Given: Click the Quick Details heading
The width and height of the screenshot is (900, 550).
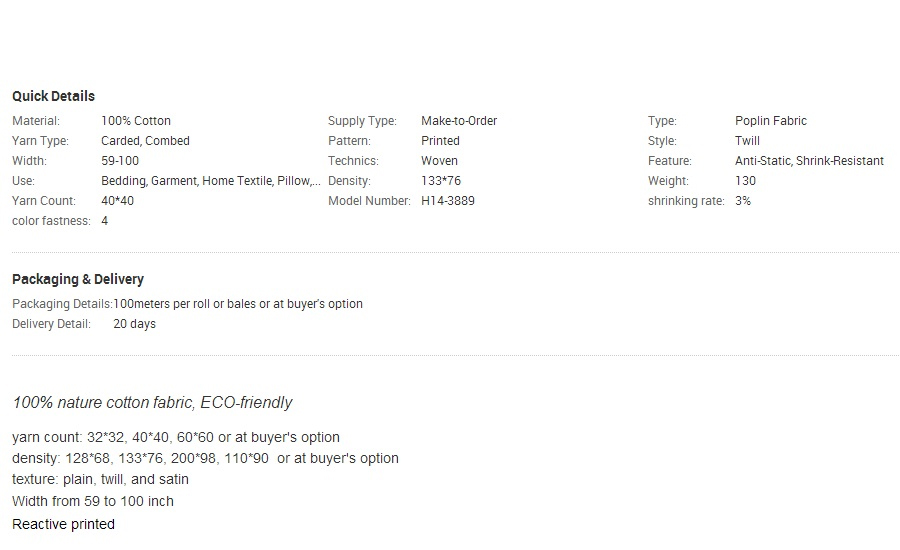Looking at the screenshot, I should pos(53,96).
